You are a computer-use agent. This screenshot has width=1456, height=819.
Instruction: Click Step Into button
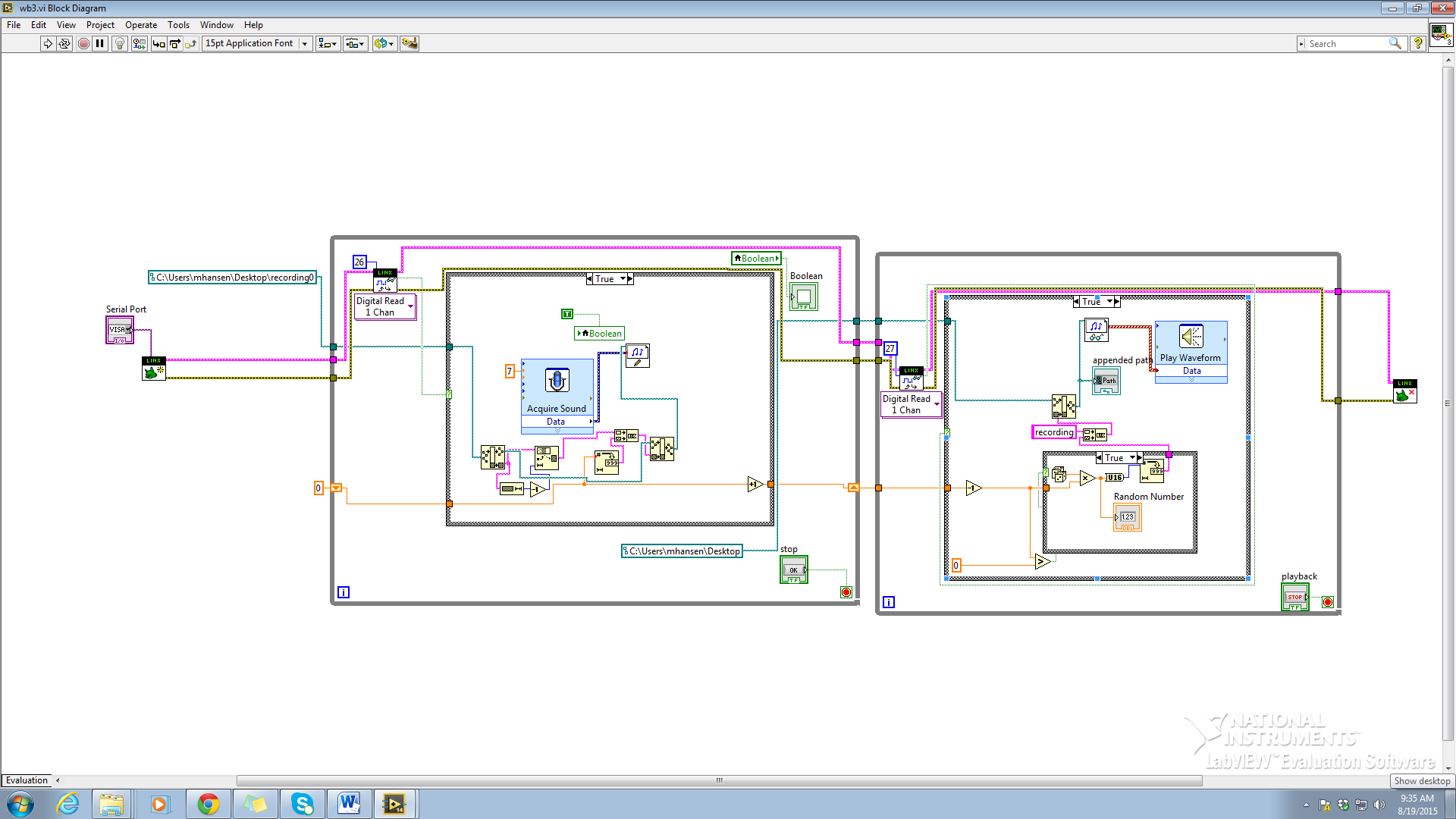click(158, 43)
